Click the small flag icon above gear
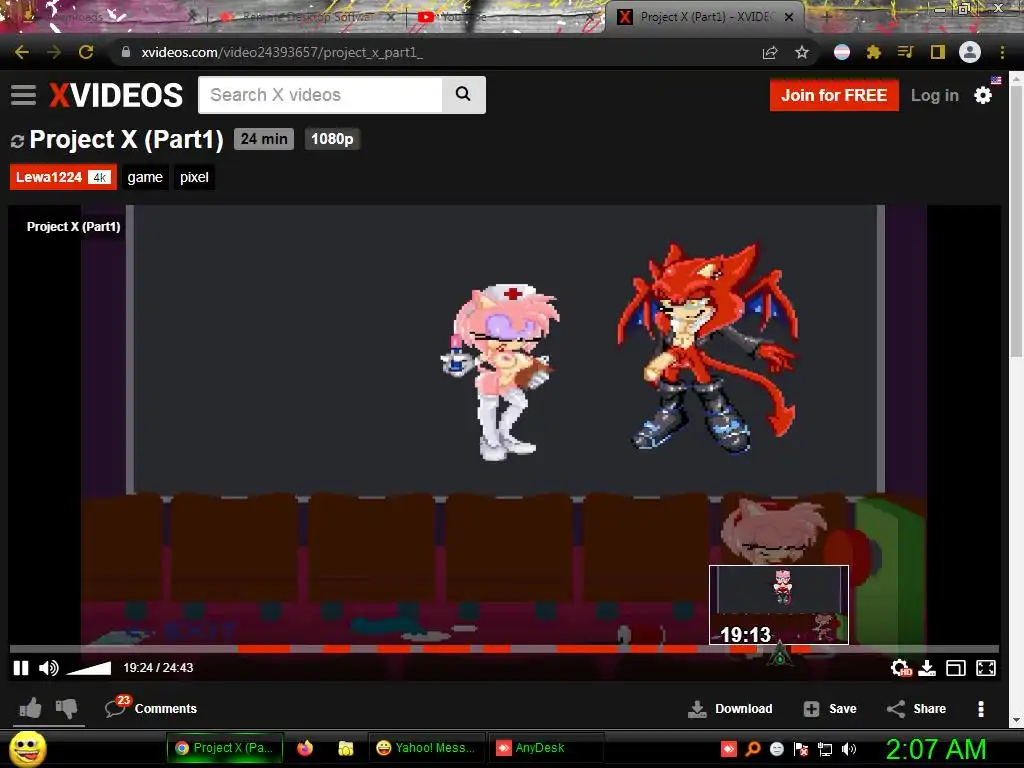1024x768 pixels. [x=996, y=80]
